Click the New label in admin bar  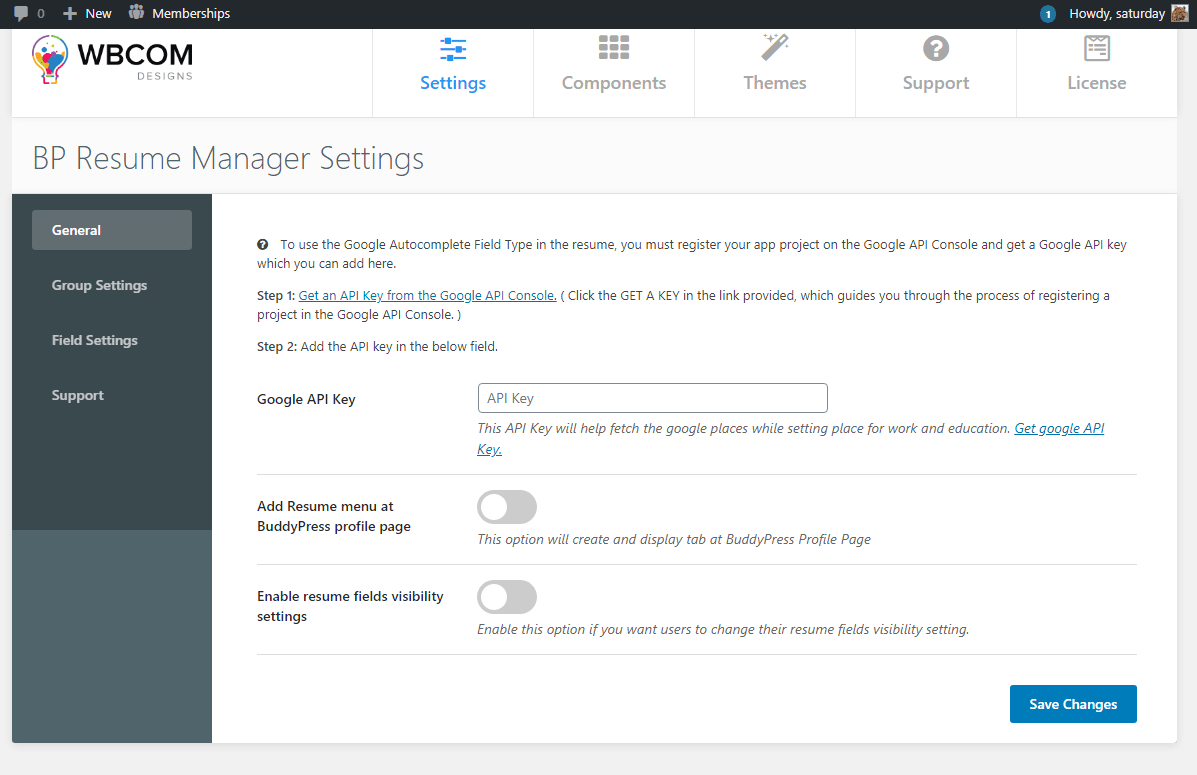[x=98, y=13]
